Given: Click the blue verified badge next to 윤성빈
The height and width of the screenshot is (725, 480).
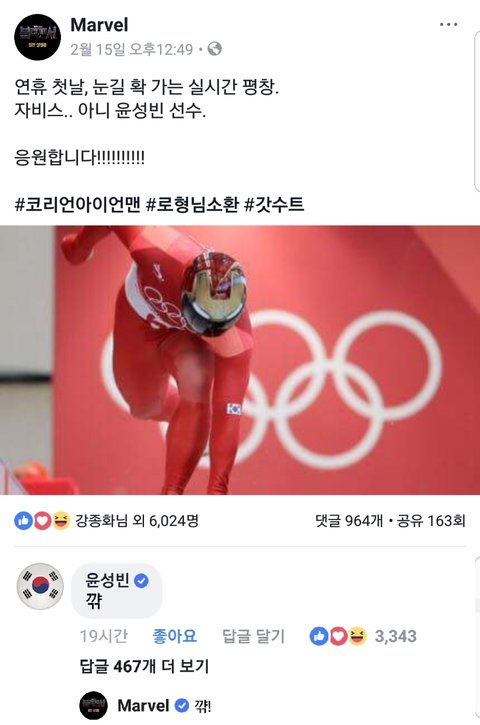Looking at the screenshot, I should (x=141, y=580).
